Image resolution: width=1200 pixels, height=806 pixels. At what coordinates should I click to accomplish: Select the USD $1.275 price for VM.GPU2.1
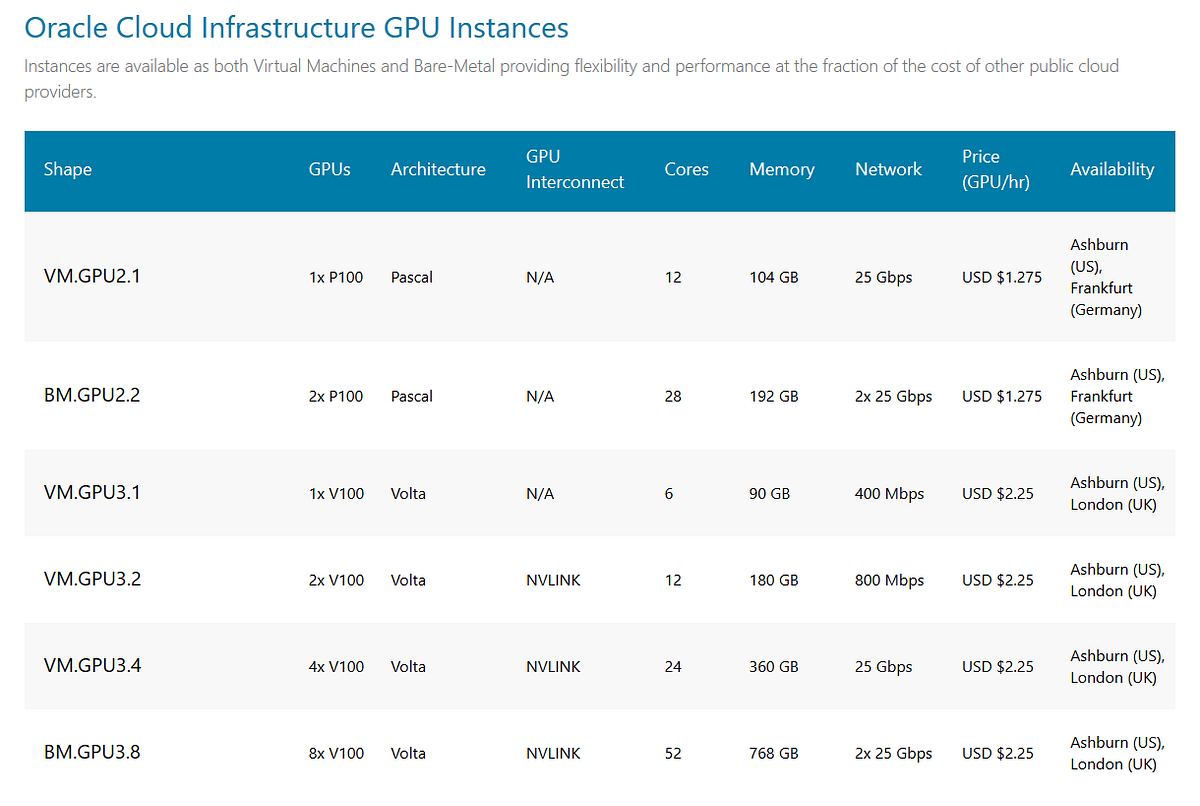[x=1001, y=277]
